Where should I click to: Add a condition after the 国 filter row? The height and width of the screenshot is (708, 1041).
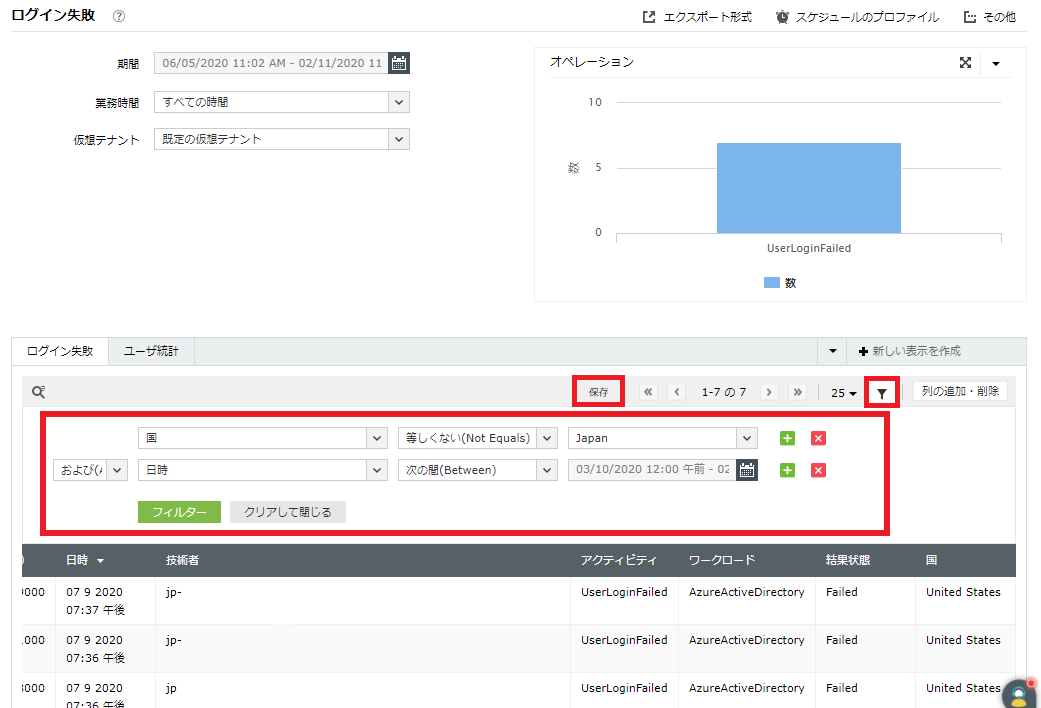click(787, 438)
